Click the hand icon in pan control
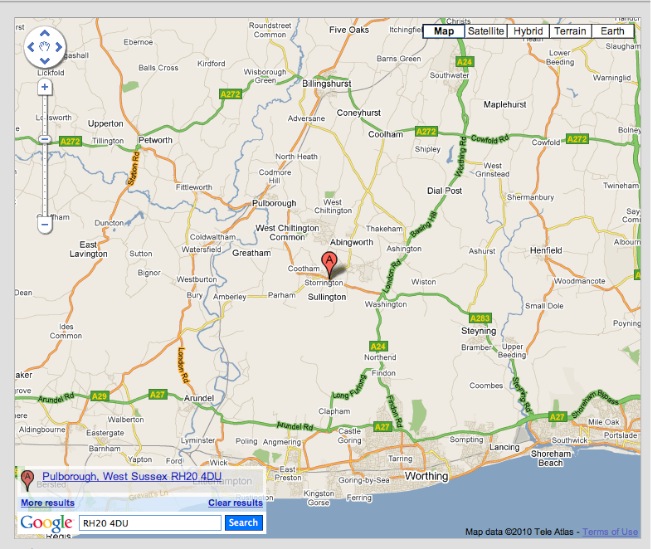This screenshot has height=549, width=651. (x=45, y=47)
